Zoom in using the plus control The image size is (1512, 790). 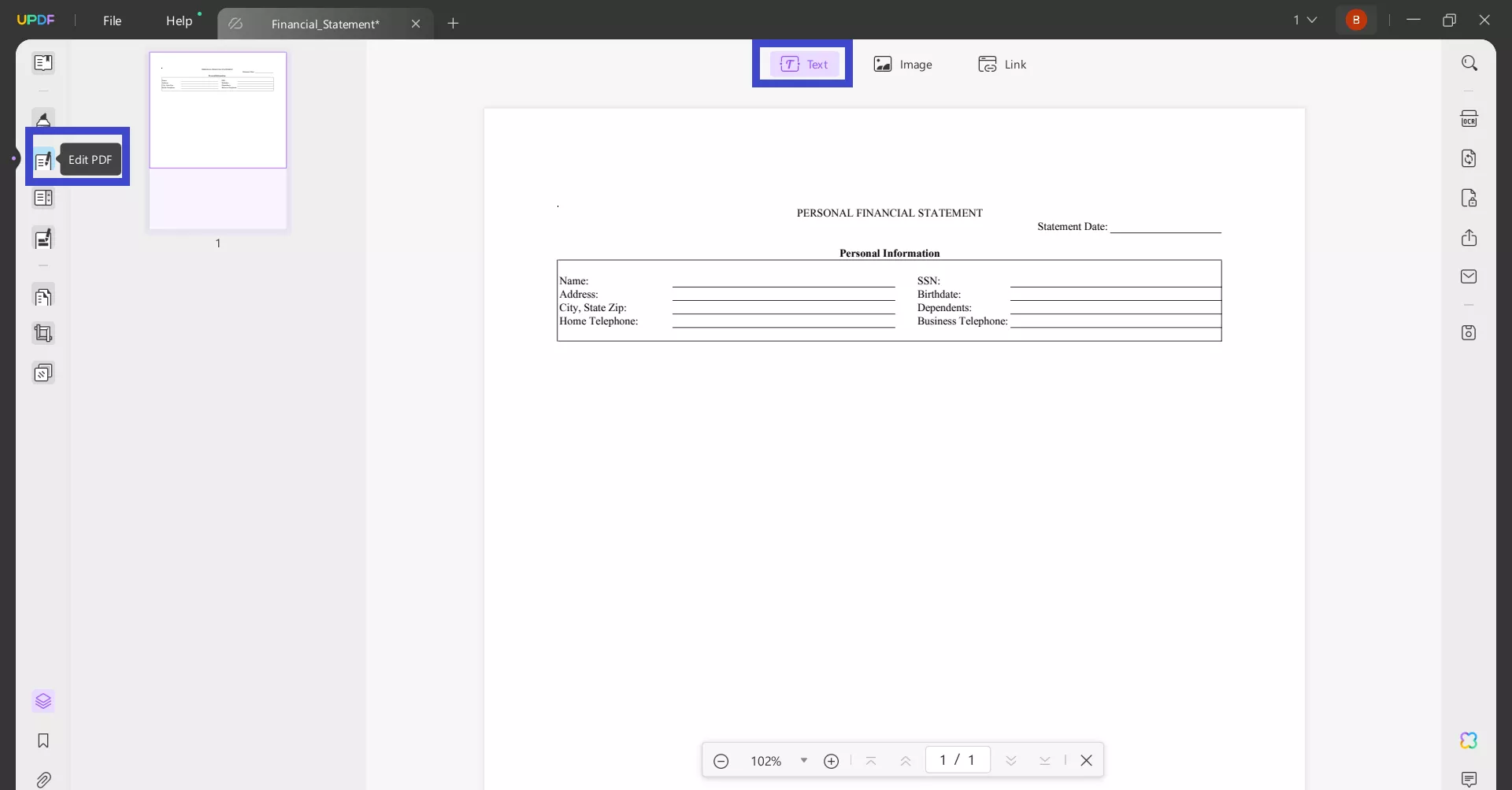pos(832,761)
